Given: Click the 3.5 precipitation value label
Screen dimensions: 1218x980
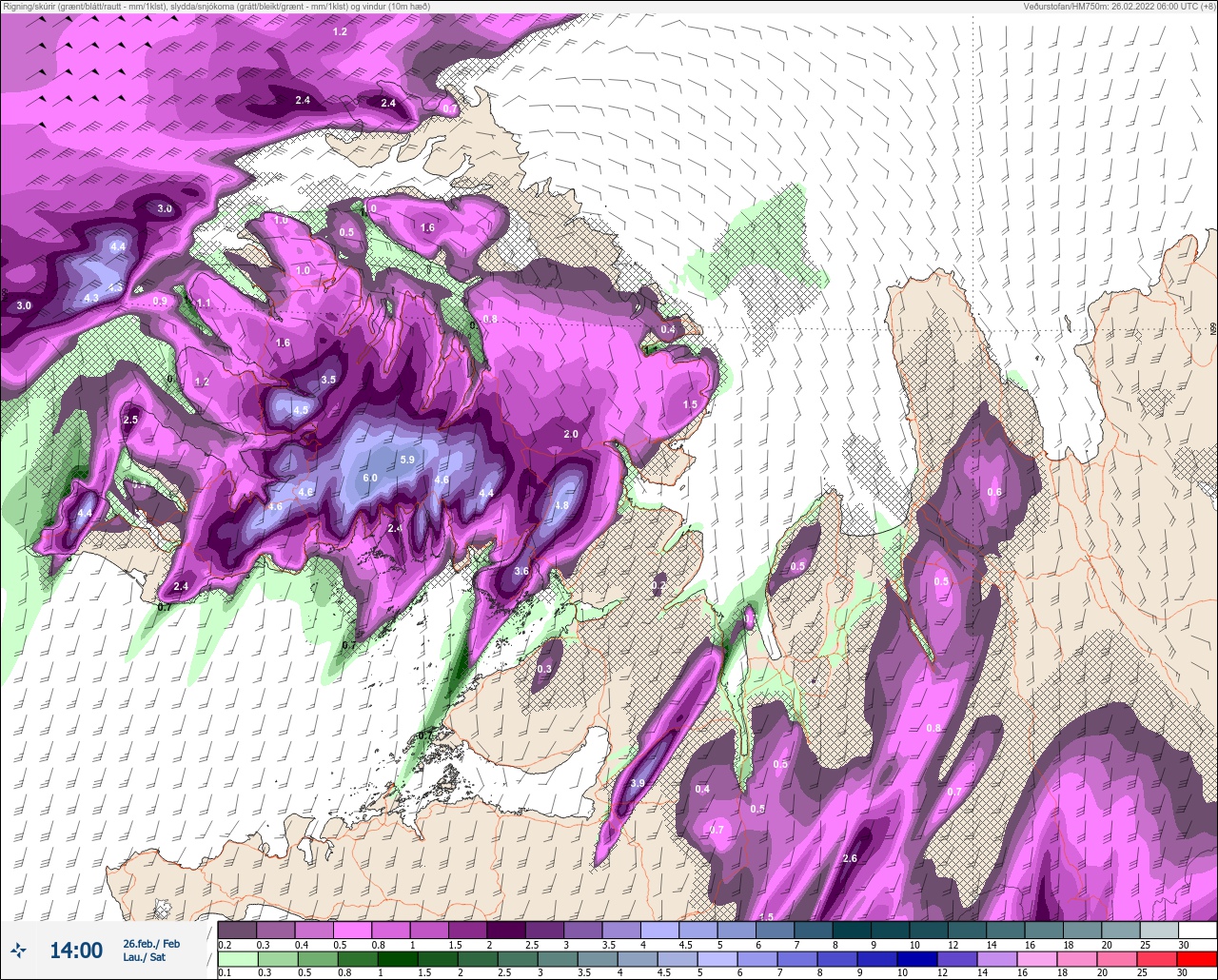Looking at the screenshot, I should point(328,379).
